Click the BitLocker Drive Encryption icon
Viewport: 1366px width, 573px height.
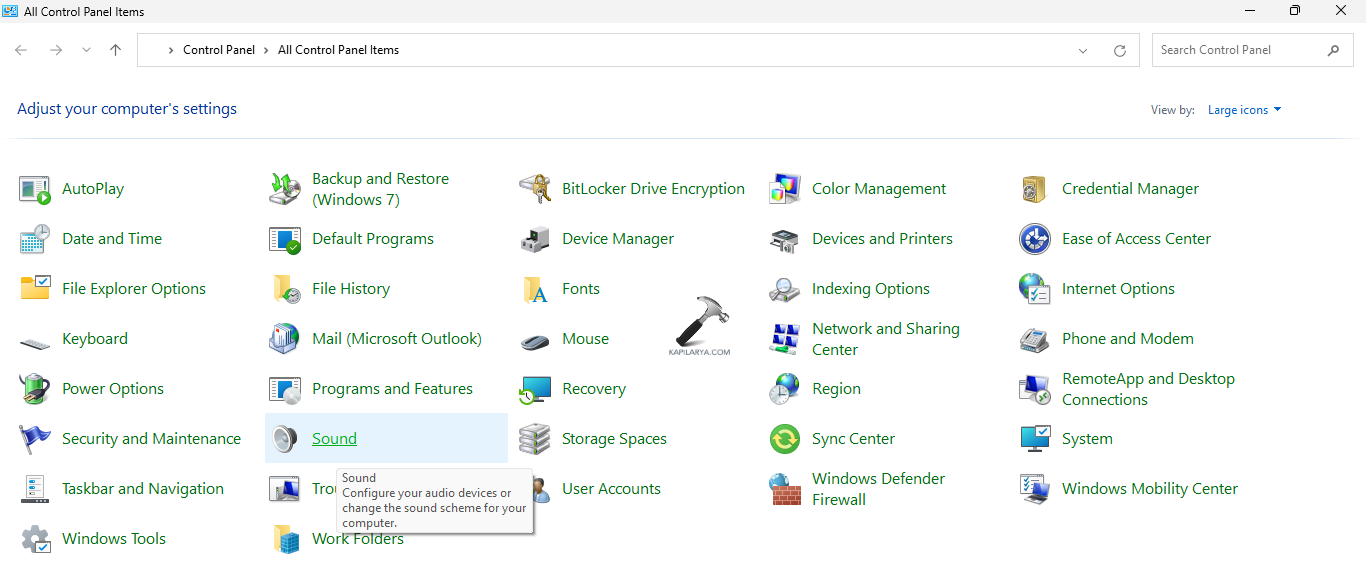[x=535, y=189]
